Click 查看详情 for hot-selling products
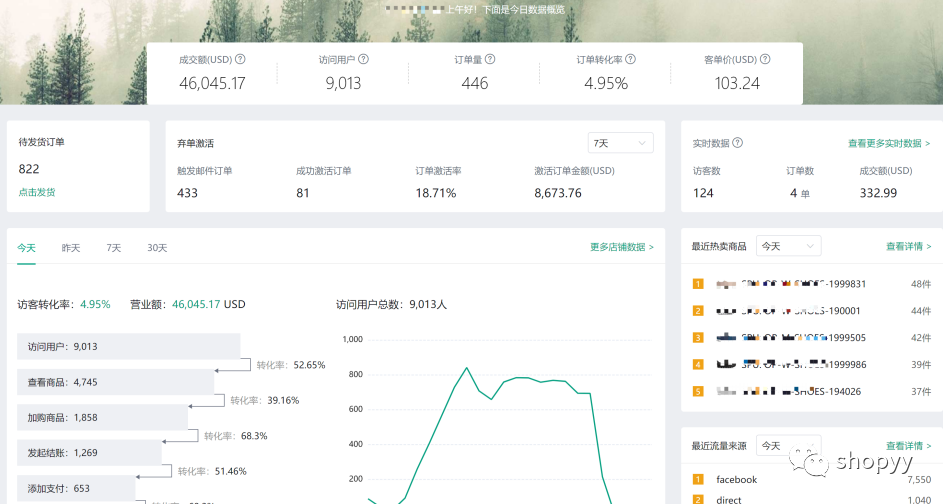This screenshot has width=943, height=504. (908, 246)
